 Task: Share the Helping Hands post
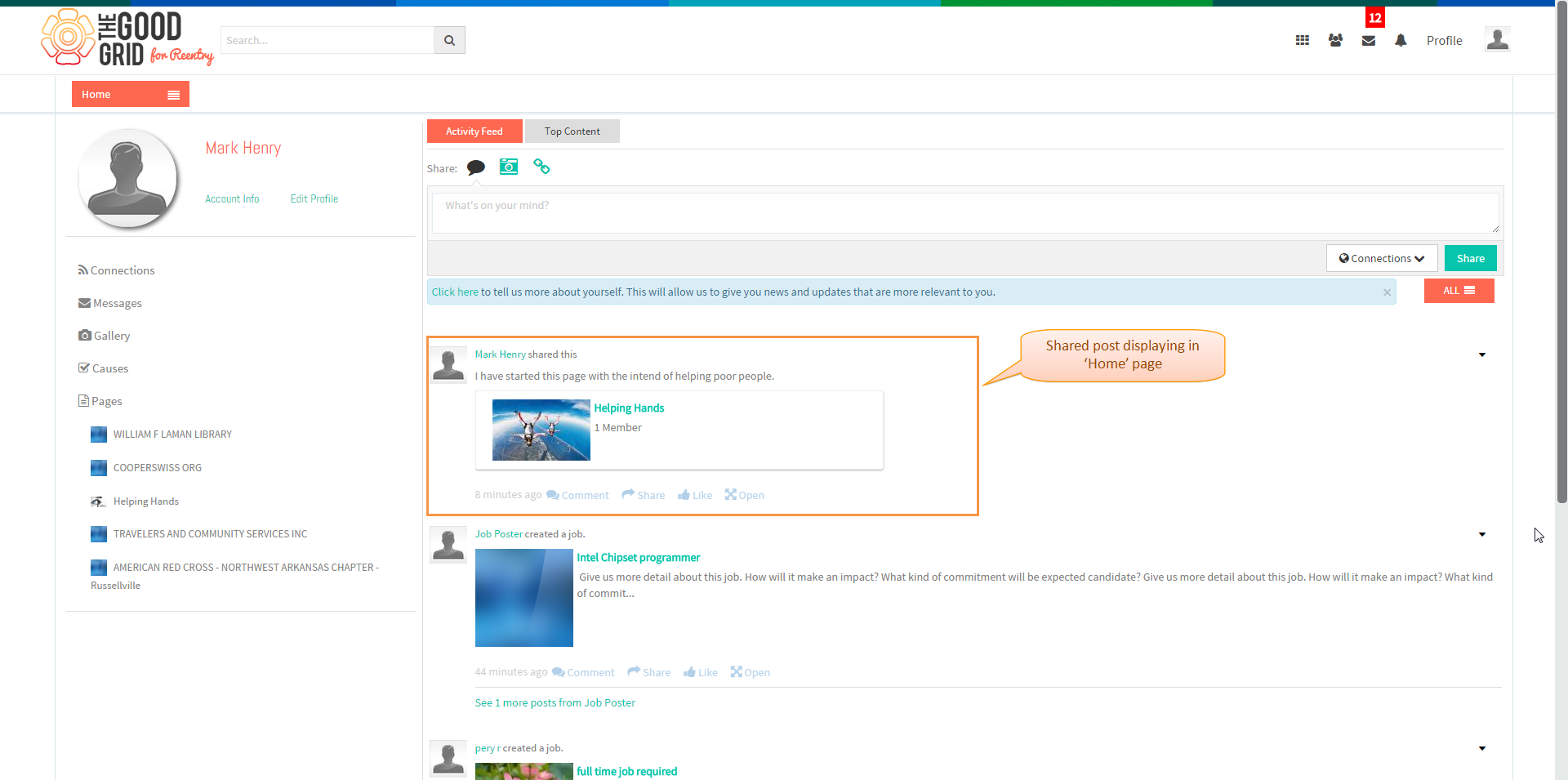(643, 495)
